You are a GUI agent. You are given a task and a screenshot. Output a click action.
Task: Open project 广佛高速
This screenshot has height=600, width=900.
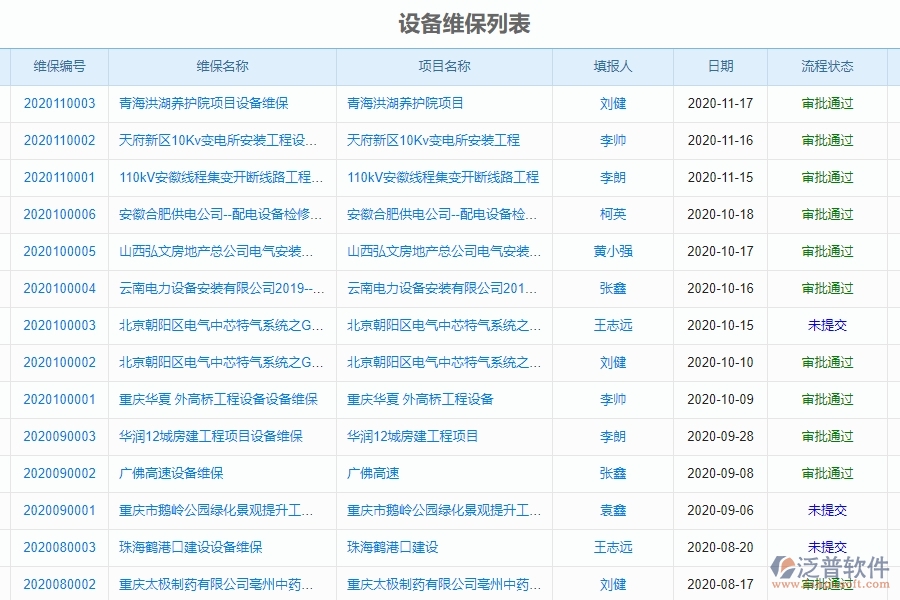(x=371, y=473)
